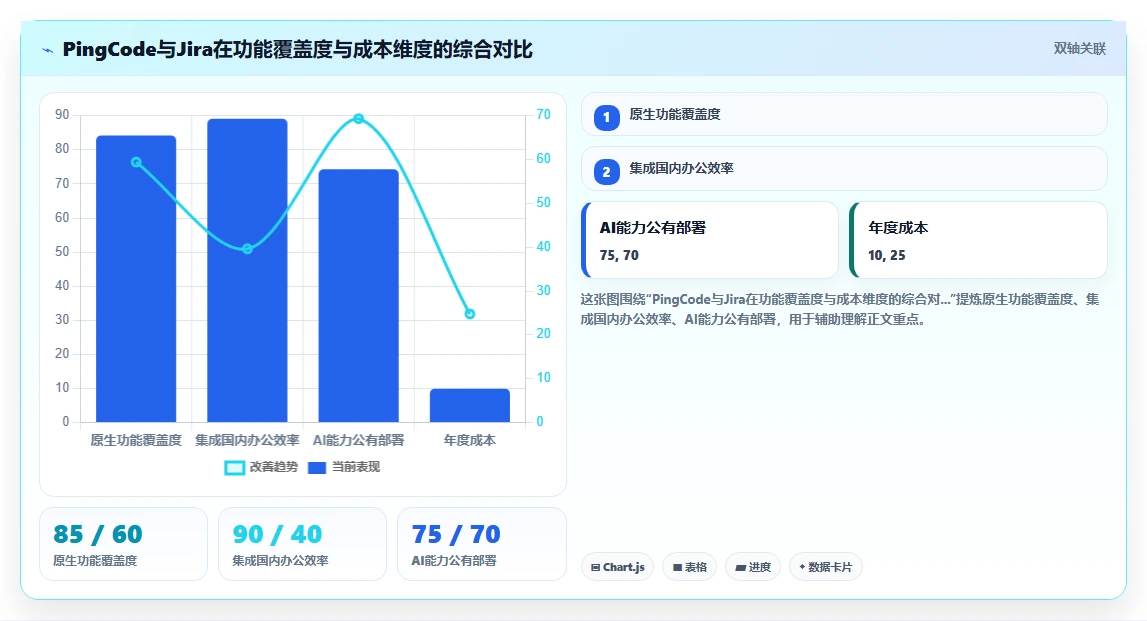Click the Chart.js tag

click(617, 567)
